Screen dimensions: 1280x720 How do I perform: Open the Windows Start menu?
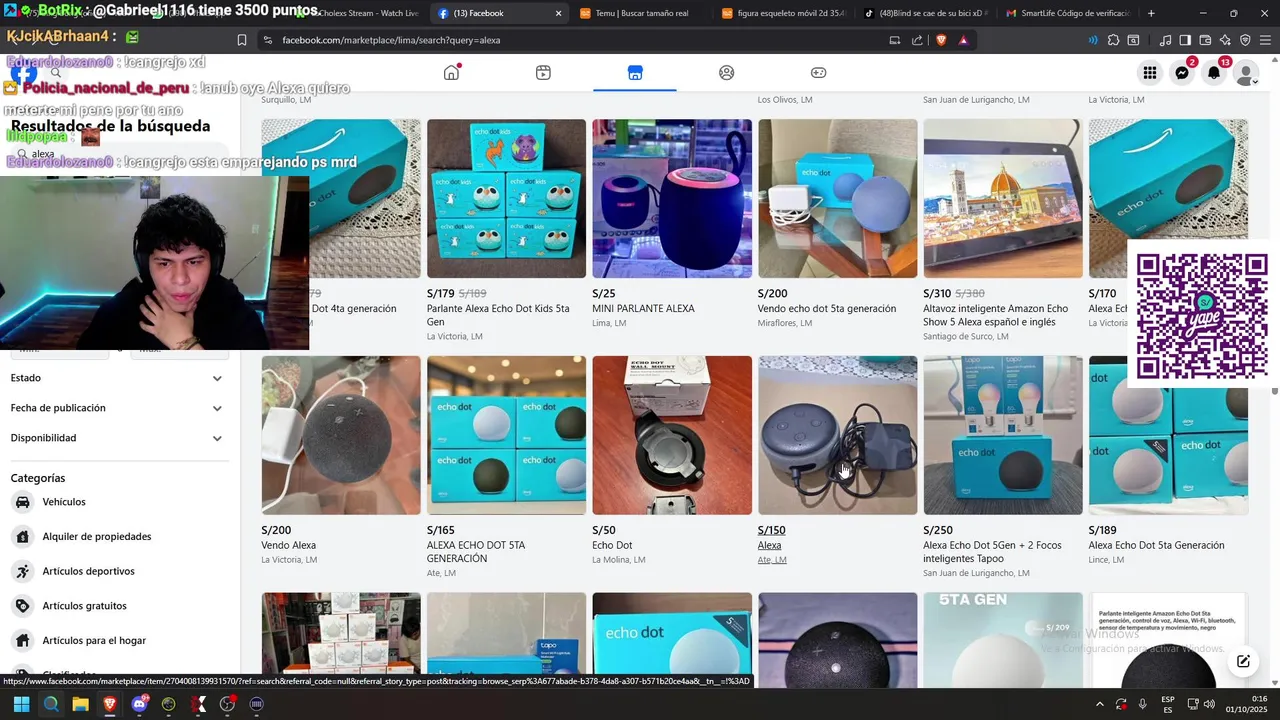[21, 704]
